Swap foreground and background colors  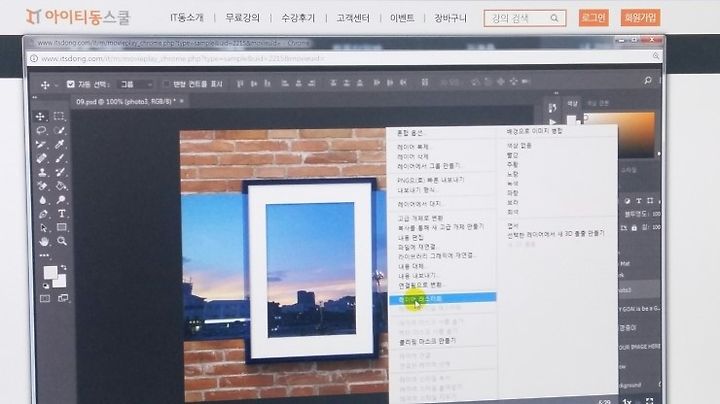tap(63, 267)
